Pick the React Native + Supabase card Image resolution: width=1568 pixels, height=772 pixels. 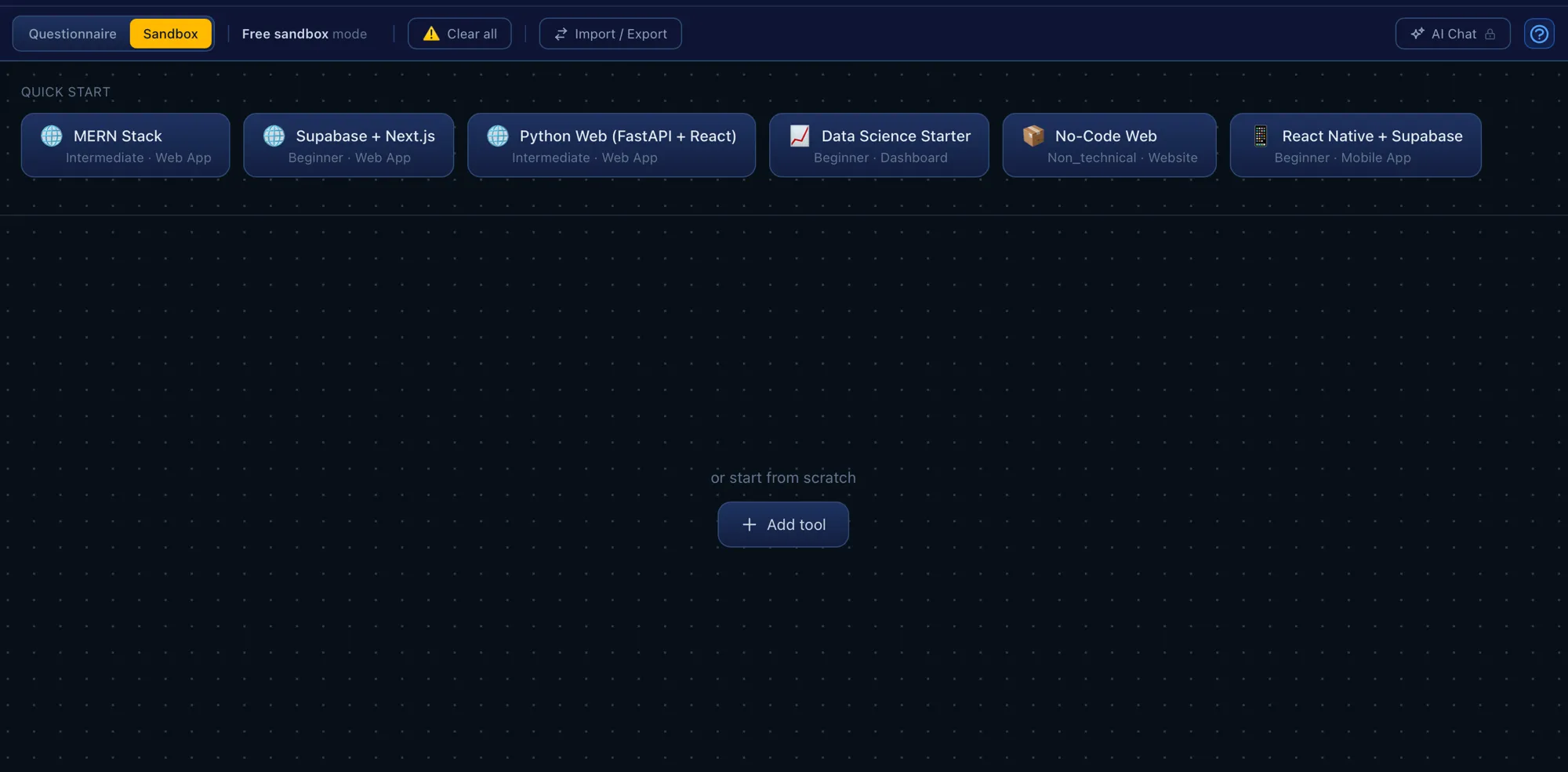point(1356,145)
